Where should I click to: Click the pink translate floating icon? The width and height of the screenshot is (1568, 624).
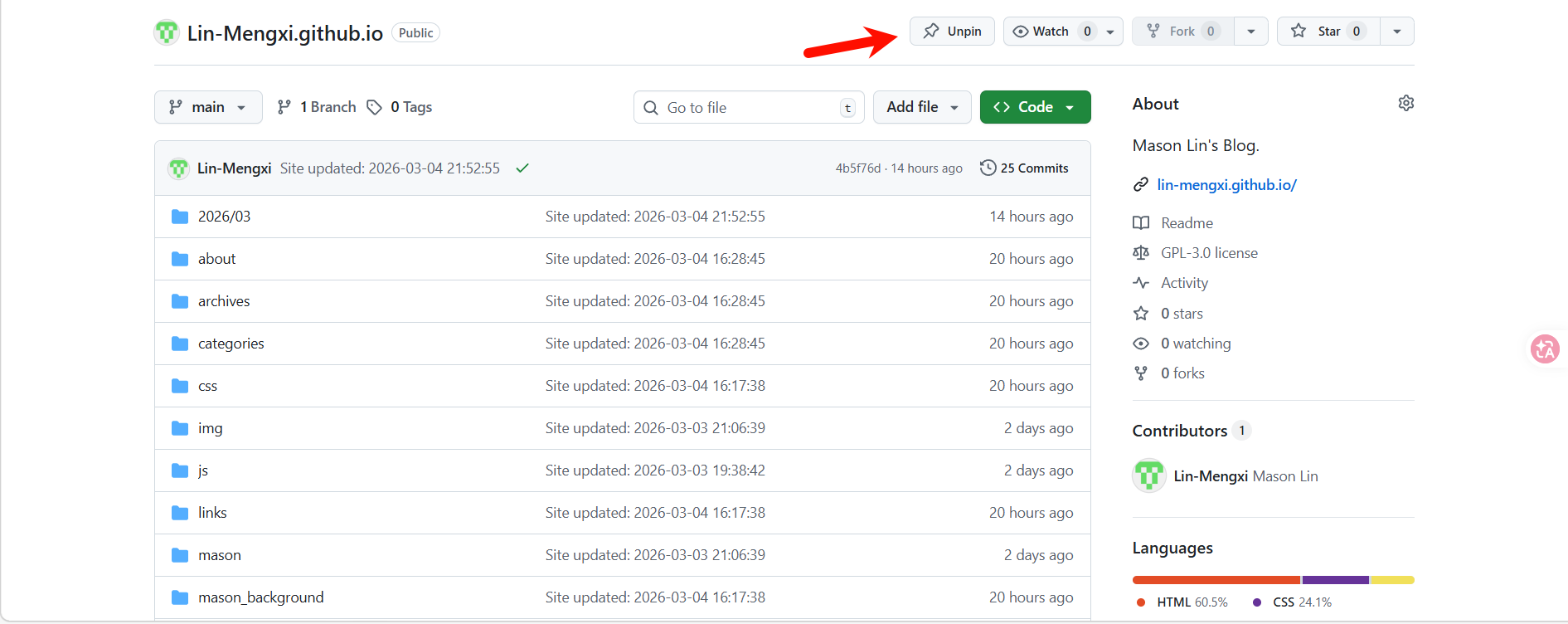pyautogui.click(x=1545, y=349)
